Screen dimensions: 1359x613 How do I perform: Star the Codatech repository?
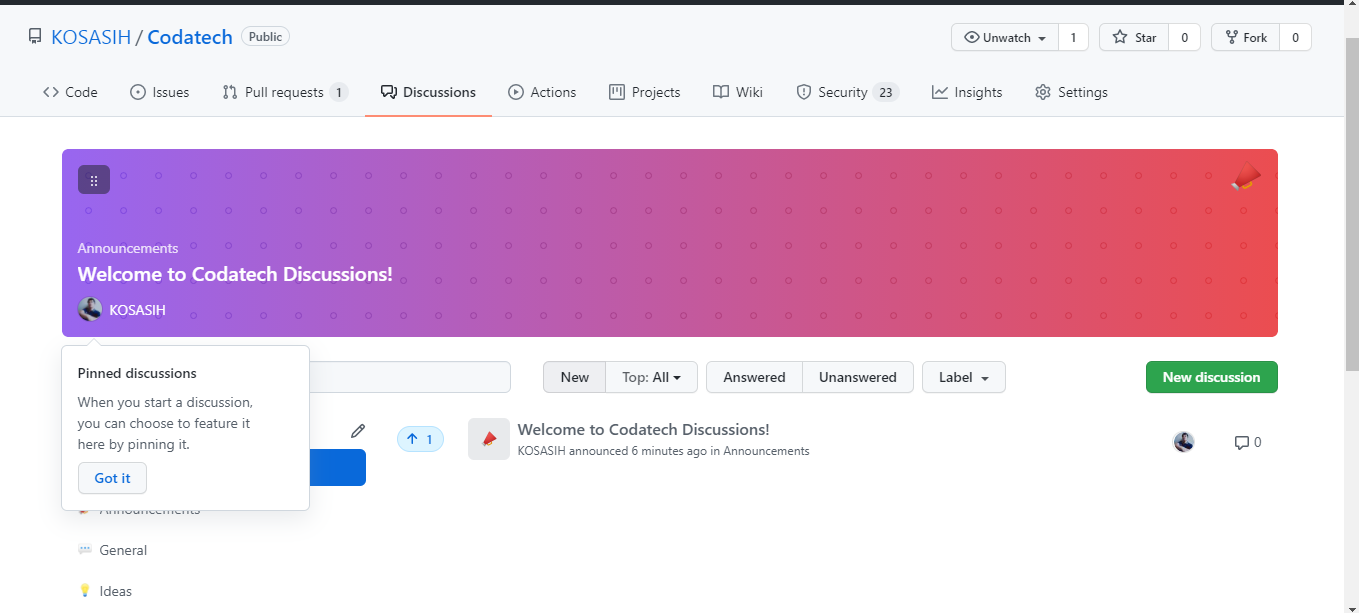coord(1134,37)
